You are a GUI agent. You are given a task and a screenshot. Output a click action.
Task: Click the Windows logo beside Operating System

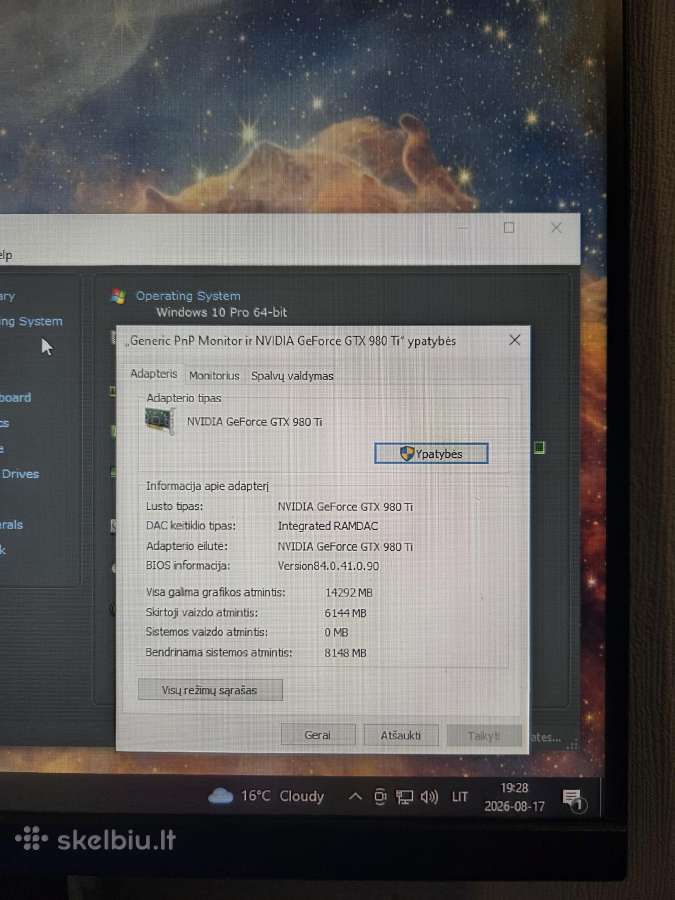pyautogui.click(x=118, y=296)
